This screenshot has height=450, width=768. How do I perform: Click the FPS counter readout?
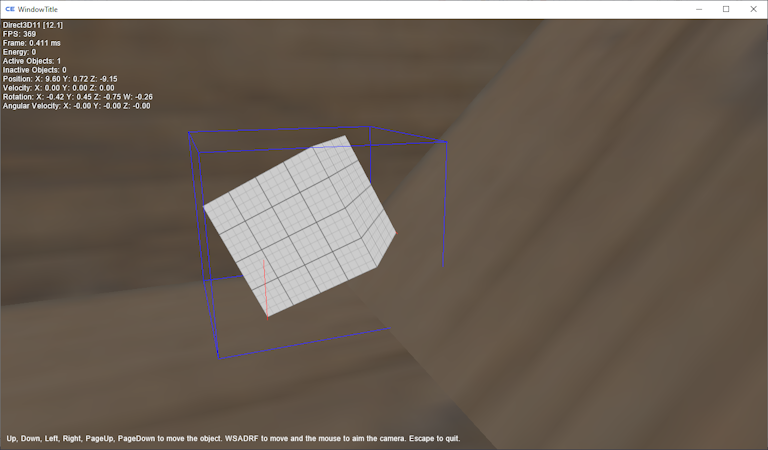20,34
